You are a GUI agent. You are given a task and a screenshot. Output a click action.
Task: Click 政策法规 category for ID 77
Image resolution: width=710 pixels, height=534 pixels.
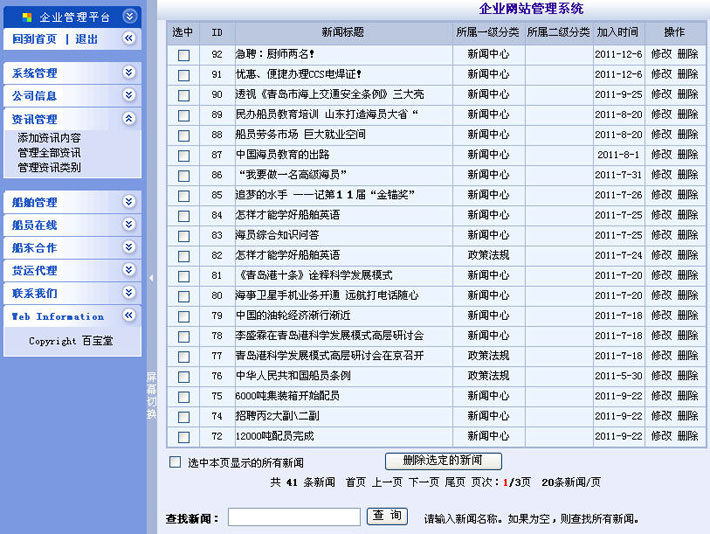coord(488,356)
